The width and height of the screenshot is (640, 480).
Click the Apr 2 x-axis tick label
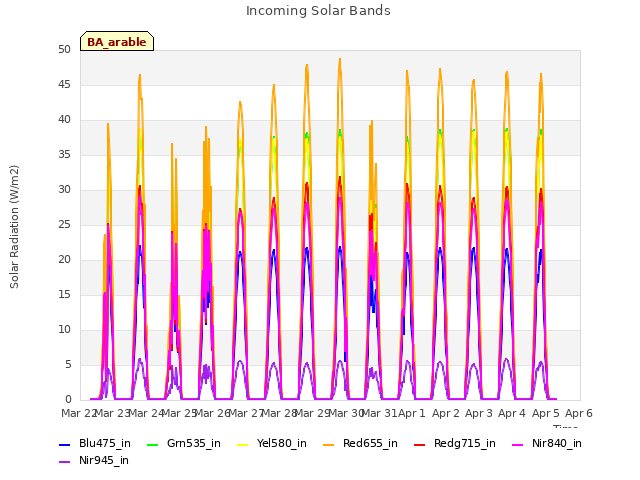[x=446, y=413]
